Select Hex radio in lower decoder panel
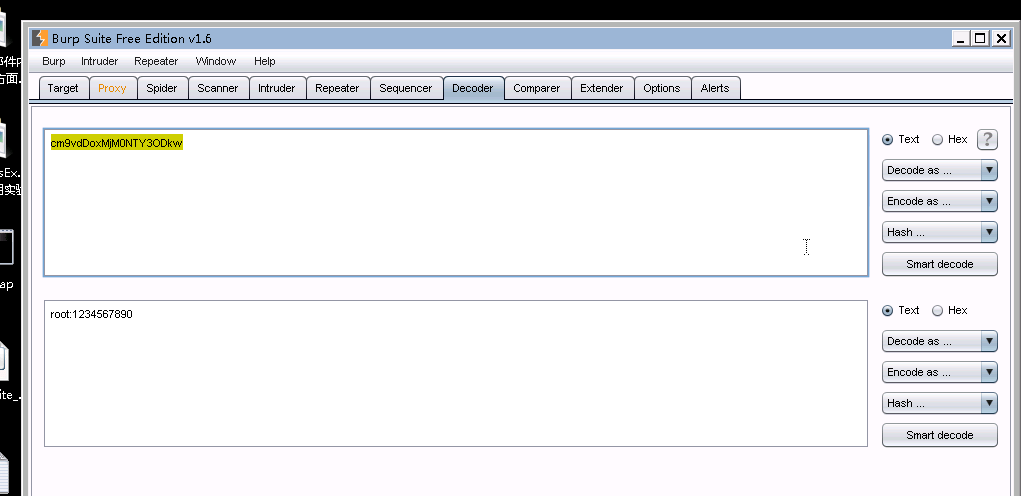 (x=938, y=310)
